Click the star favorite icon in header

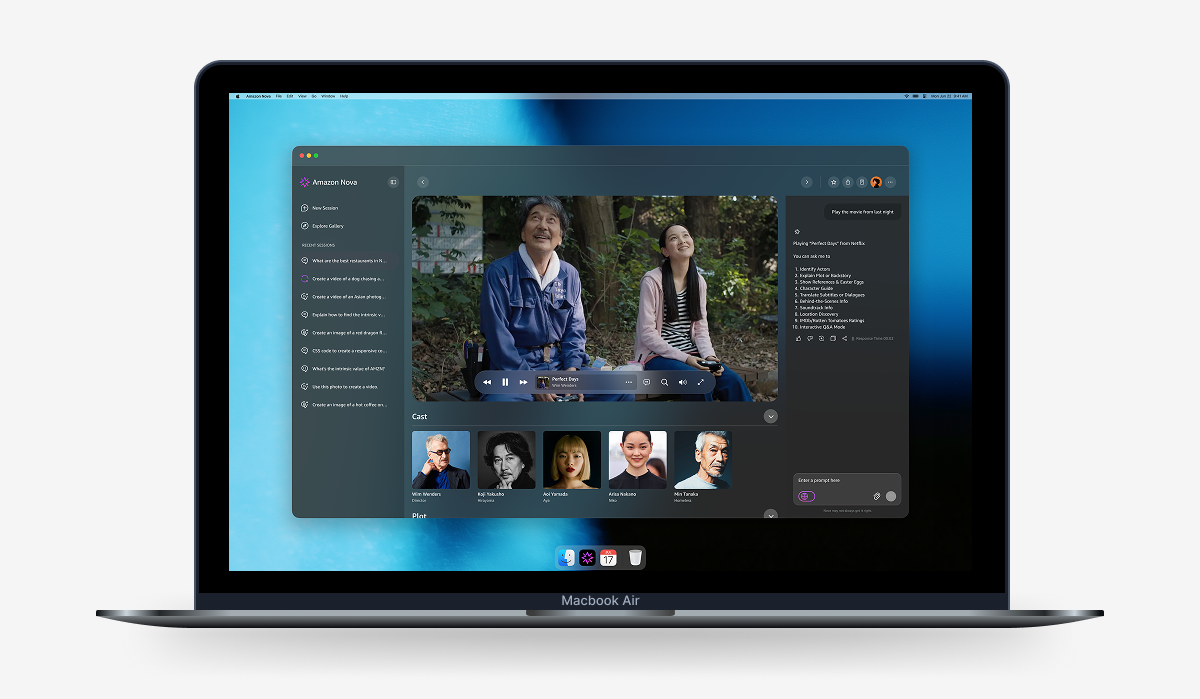tap(834, 182)
